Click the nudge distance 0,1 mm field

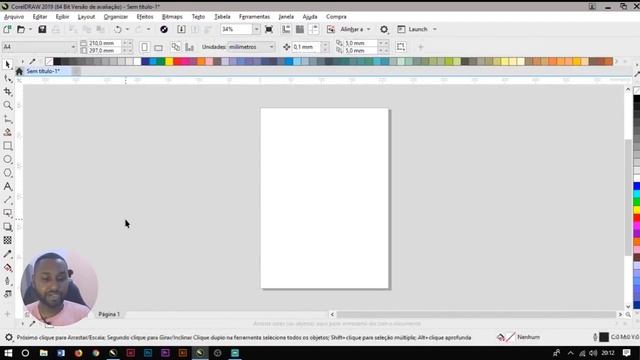tap(307, 47)
